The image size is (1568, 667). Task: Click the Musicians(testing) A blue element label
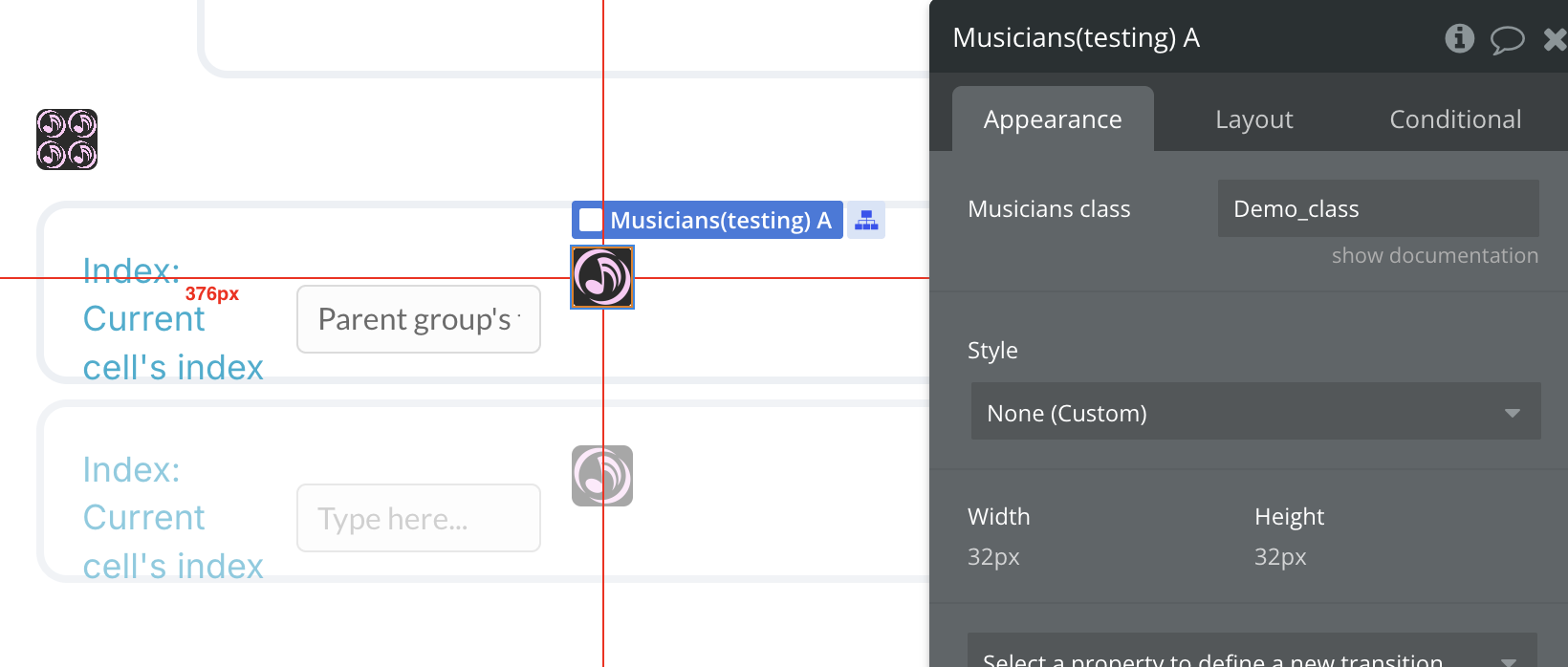click(x=720, y=221)
